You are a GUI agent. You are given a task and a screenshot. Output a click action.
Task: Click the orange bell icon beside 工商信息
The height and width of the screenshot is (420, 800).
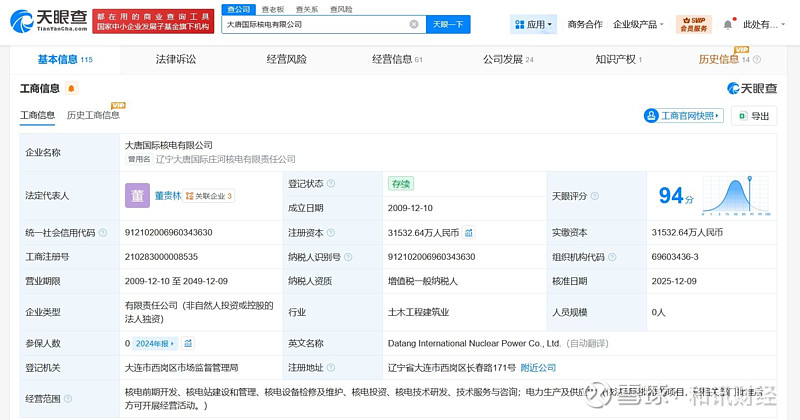pyautogui.click(x=71, y=89)
